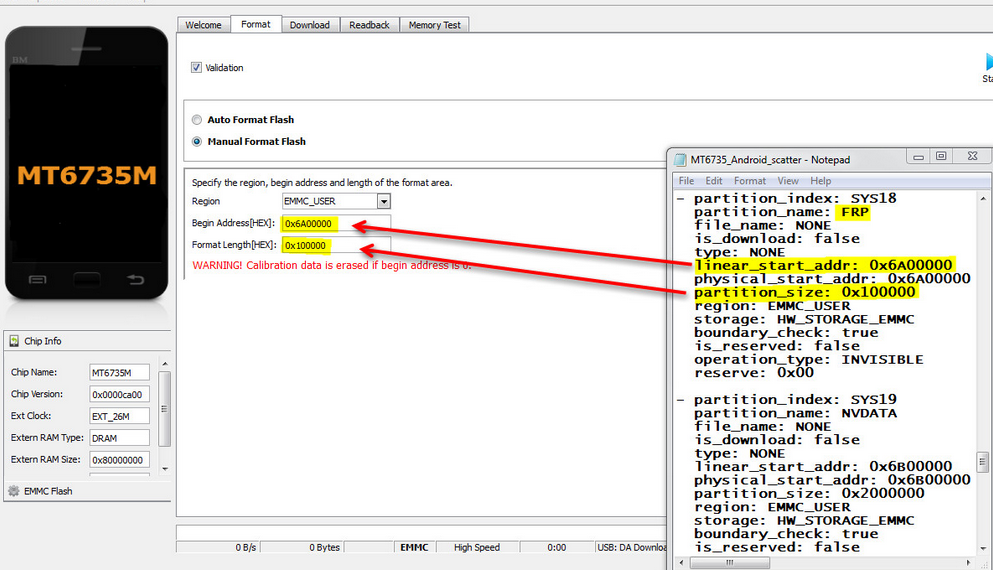Click Notepad vertical scrollbar thumb
Screen dimensions: 993x570
click(x=983, y=462)
